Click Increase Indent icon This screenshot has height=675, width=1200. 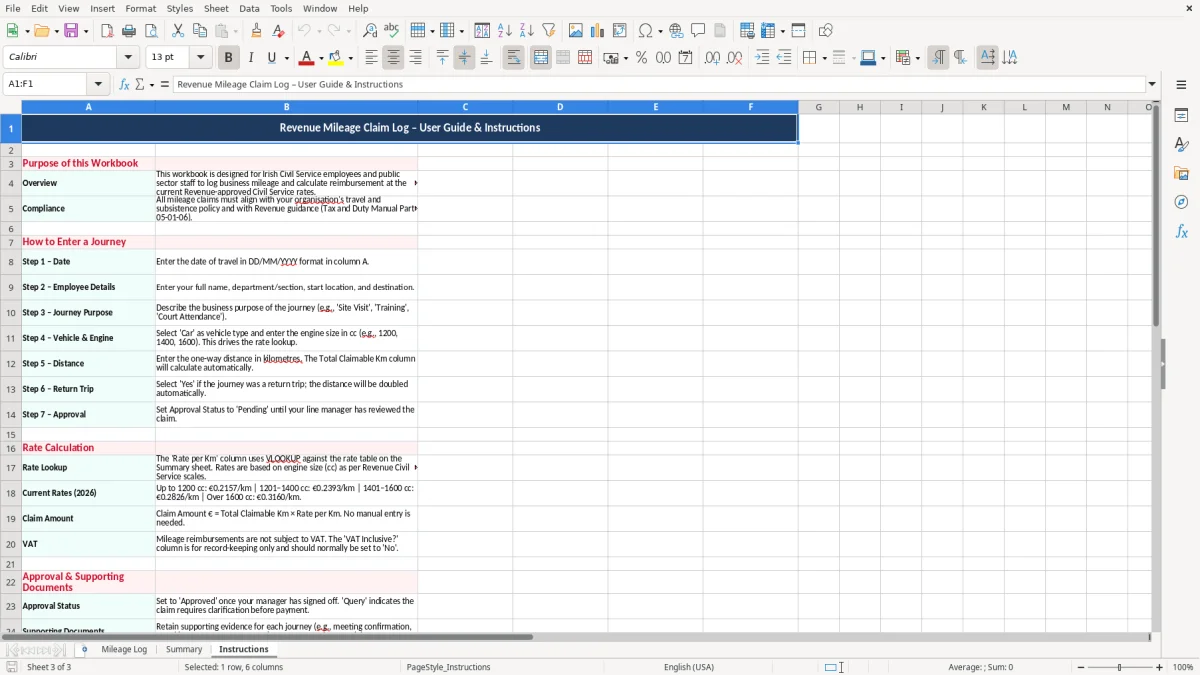762,58
